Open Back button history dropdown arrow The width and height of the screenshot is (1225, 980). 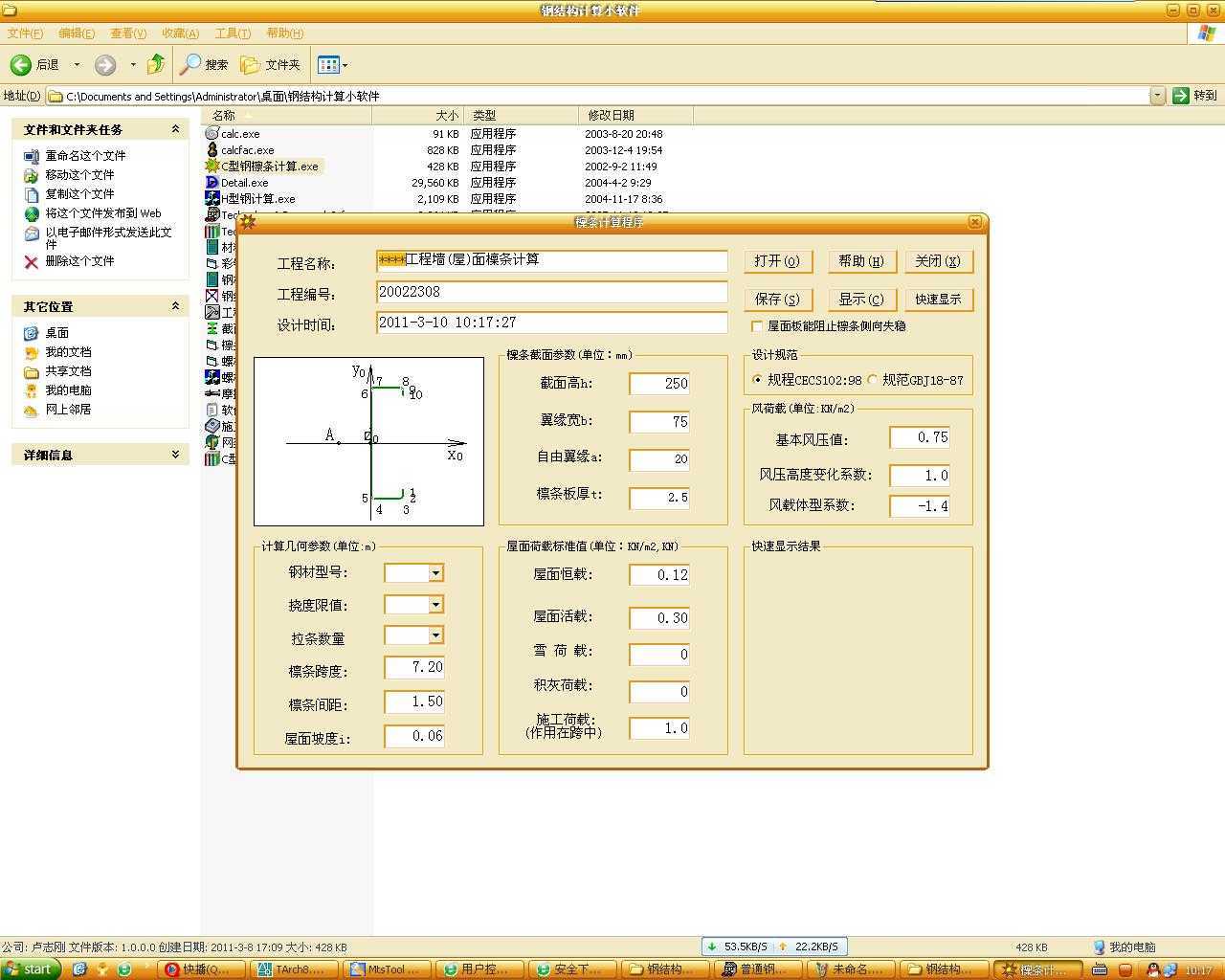(x=77, y=65)
